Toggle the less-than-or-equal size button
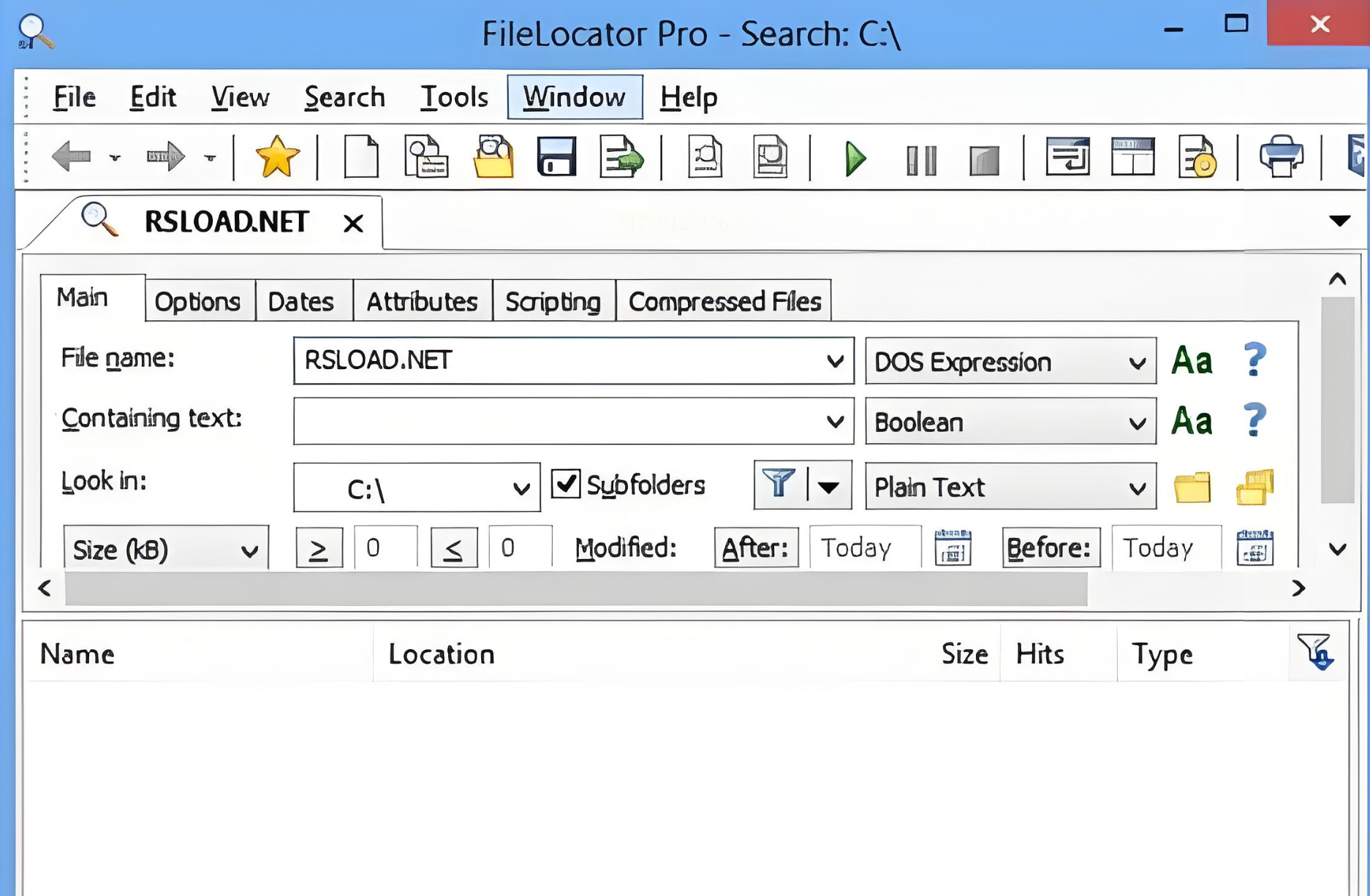Viewport: 1370px width, 896px height. pyautogui.click(x=454, y=547)
